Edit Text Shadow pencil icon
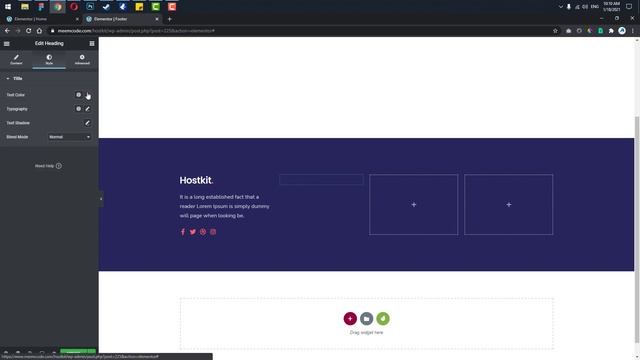The width and height of the screenshot is (640, 360). [87, 123]
